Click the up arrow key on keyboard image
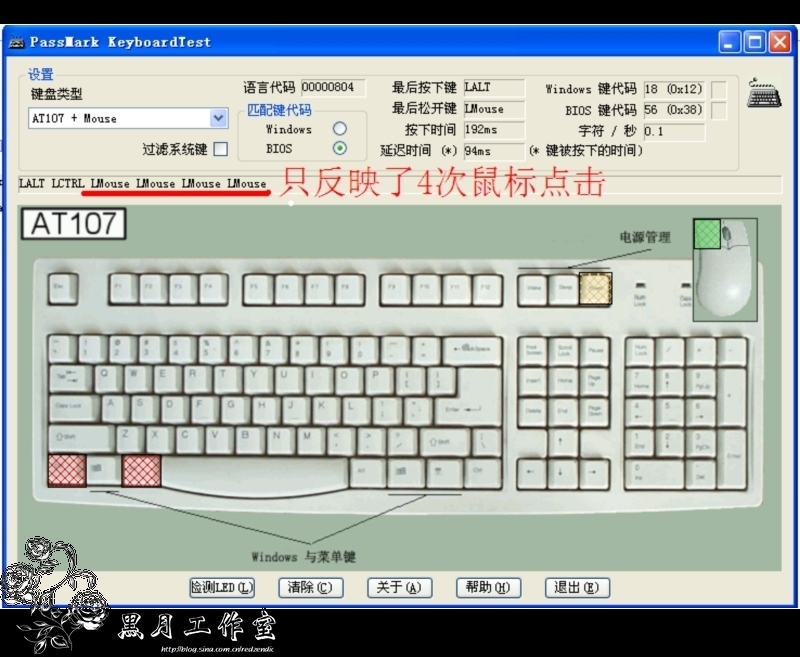The height and width of the screenshot is (657, 800). click(x=563, y=443)
